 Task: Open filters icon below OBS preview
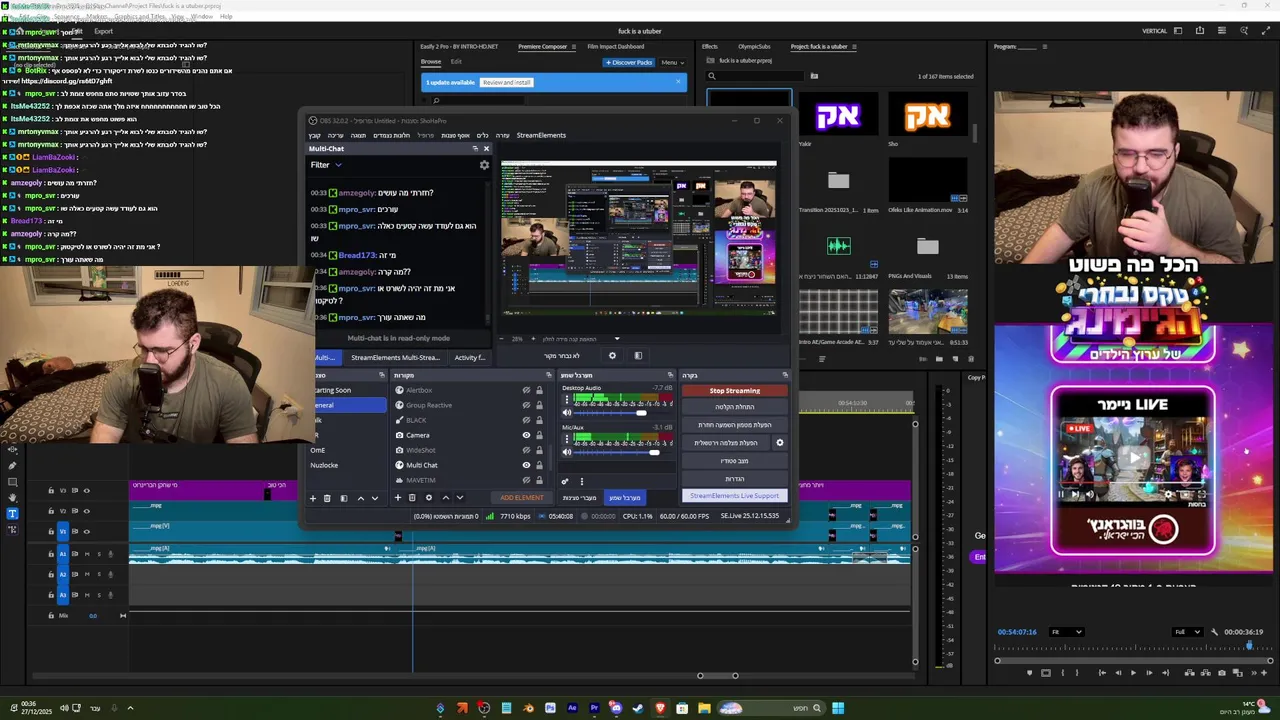pyautogui.click(x=638, y=355)
